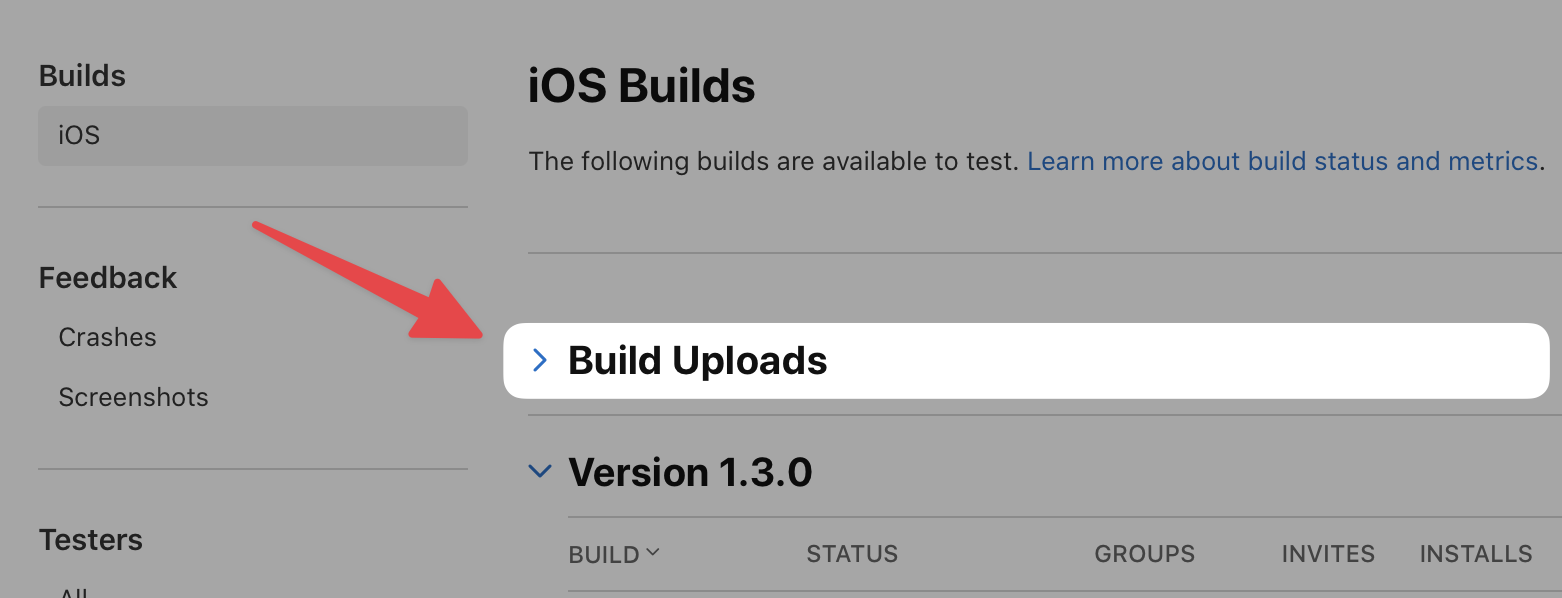
Task: Open Screenshots under Feedback
Action: pos(133,397)
